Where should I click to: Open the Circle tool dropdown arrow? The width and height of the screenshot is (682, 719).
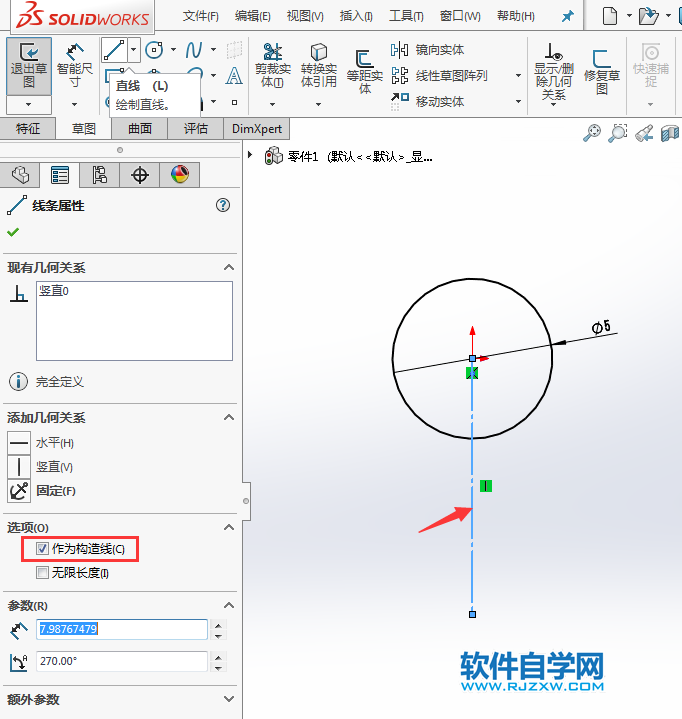[173, 50]
